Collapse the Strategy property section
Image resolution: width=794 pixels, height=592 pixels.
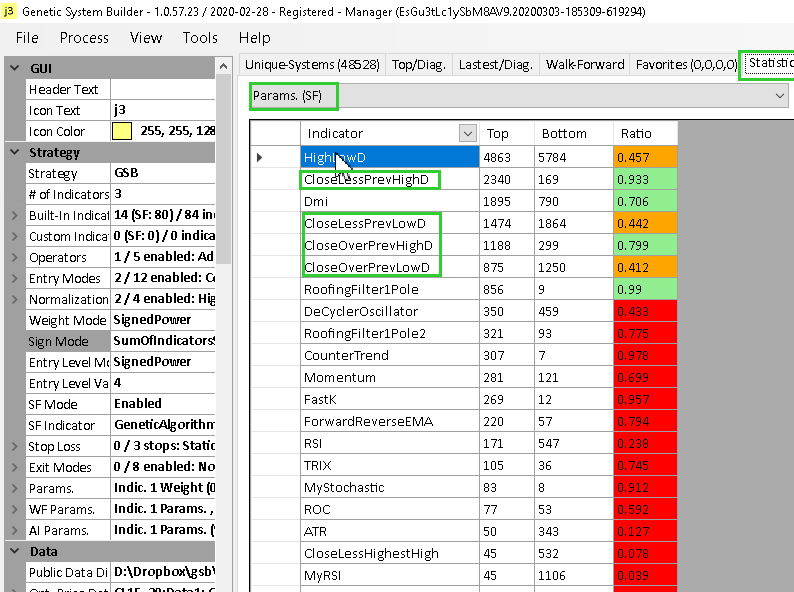tap(14, 153)
